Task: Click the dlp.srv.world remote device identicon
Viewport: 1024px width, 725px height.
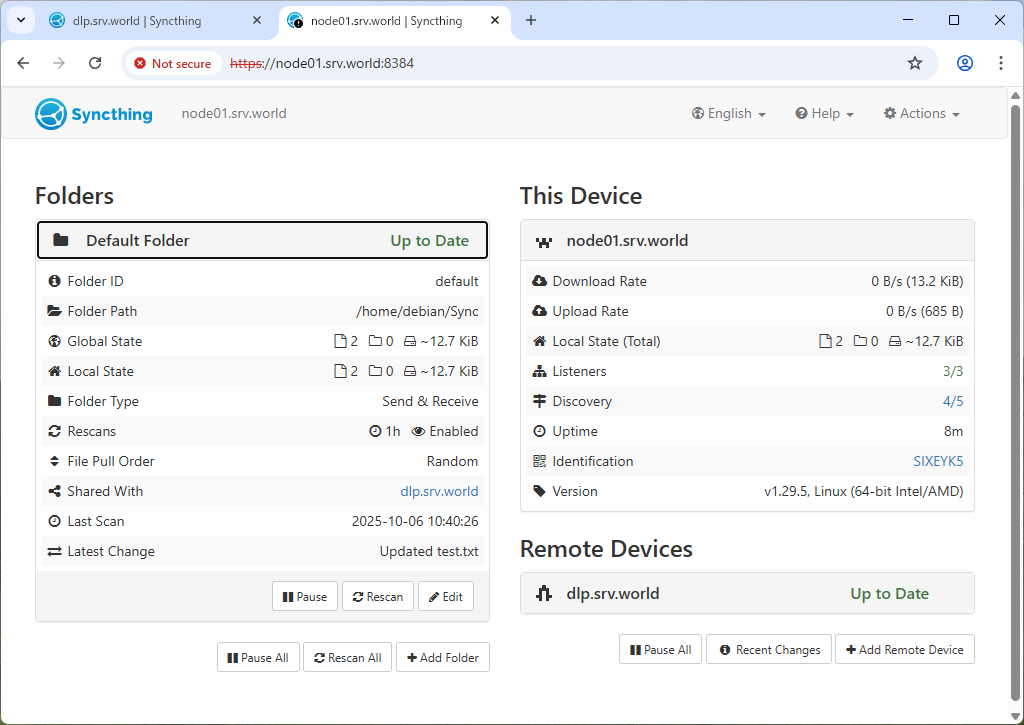Action: [544, 593]
